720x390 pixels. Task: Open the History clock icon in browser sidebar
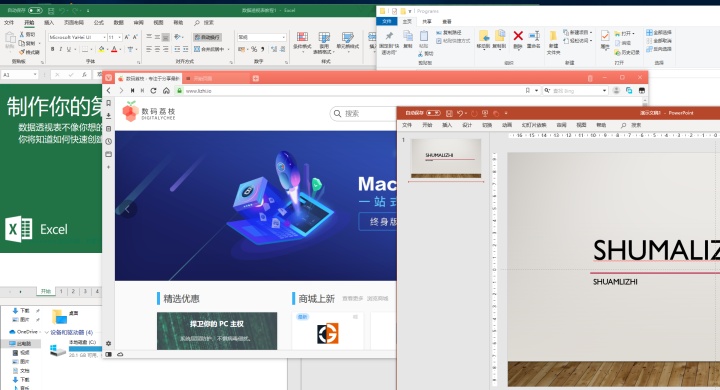pyautogui.click(x=108, y=141)
